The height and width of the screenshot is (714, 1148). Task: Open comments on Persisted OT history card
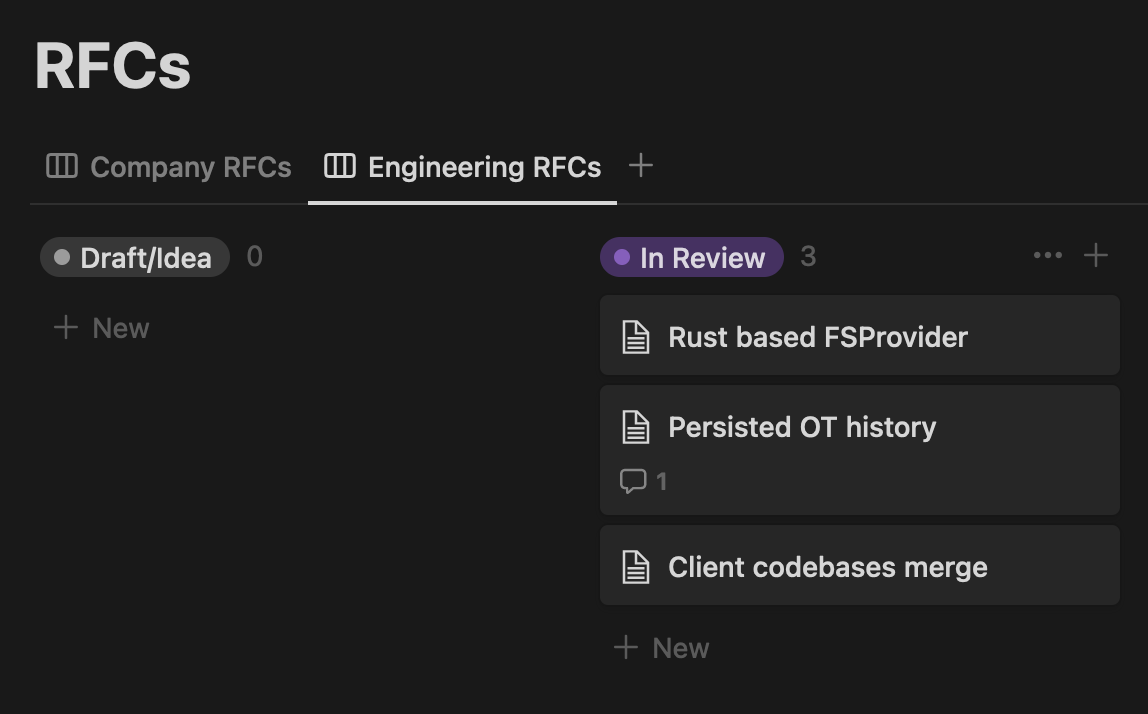643,481
